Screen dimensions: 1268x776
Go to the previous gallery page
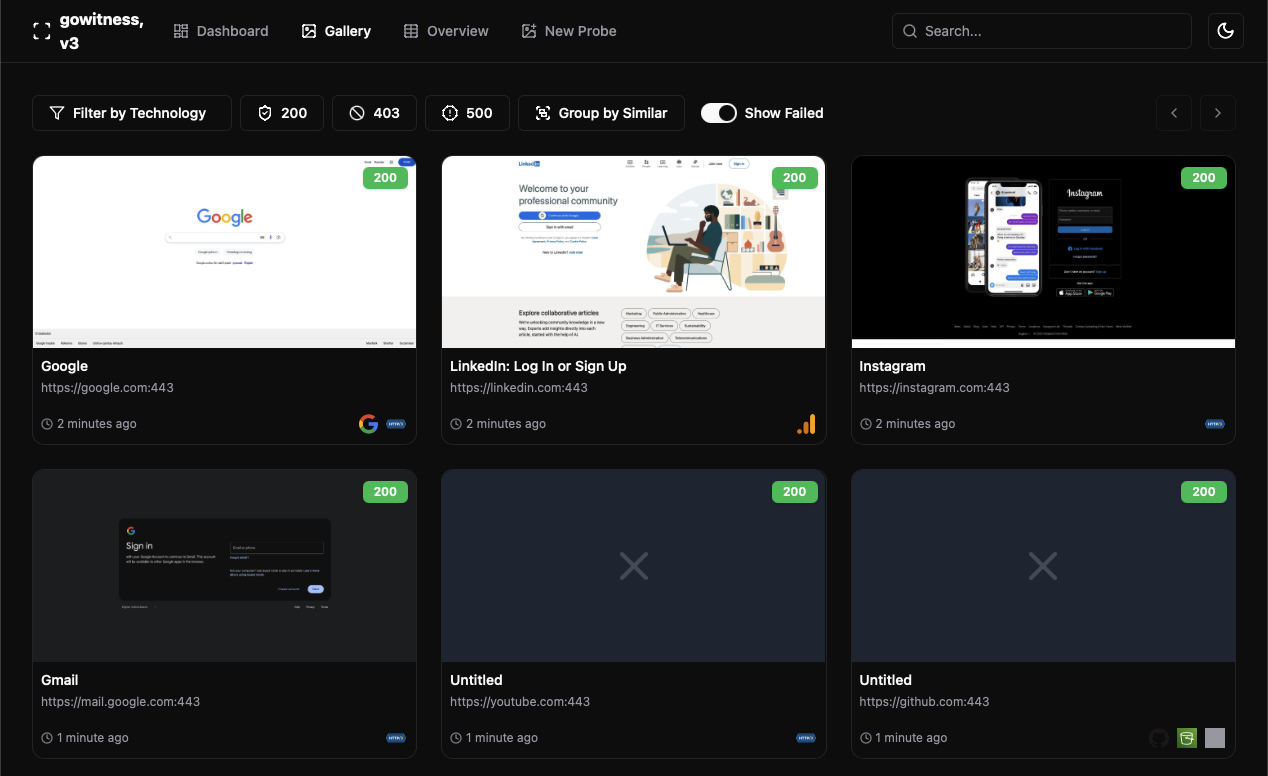pyautogui.click(x=1174, y=113)
